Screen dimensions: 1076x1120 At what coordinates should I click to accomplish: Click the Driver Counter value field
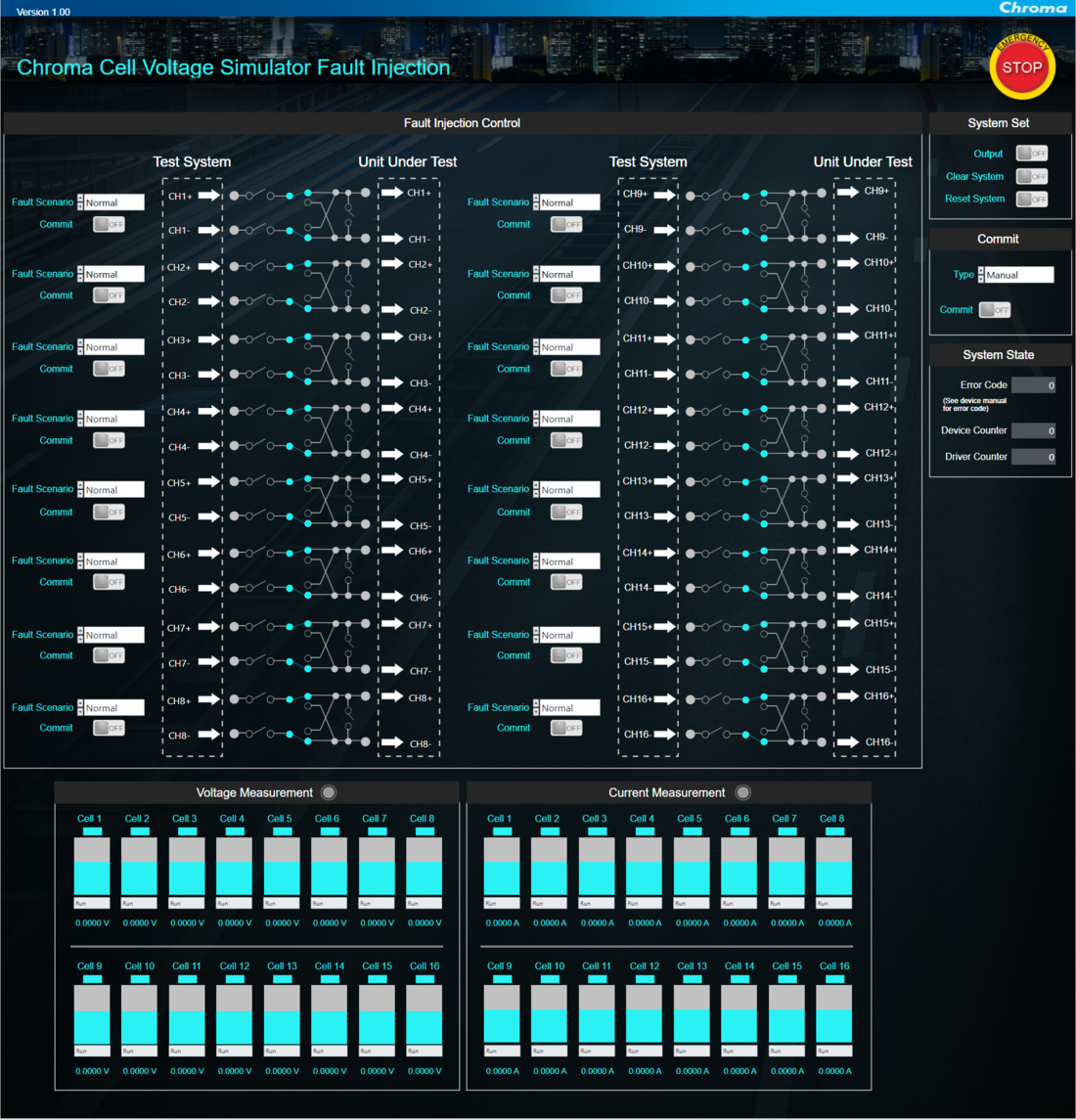pos(1034,457)
